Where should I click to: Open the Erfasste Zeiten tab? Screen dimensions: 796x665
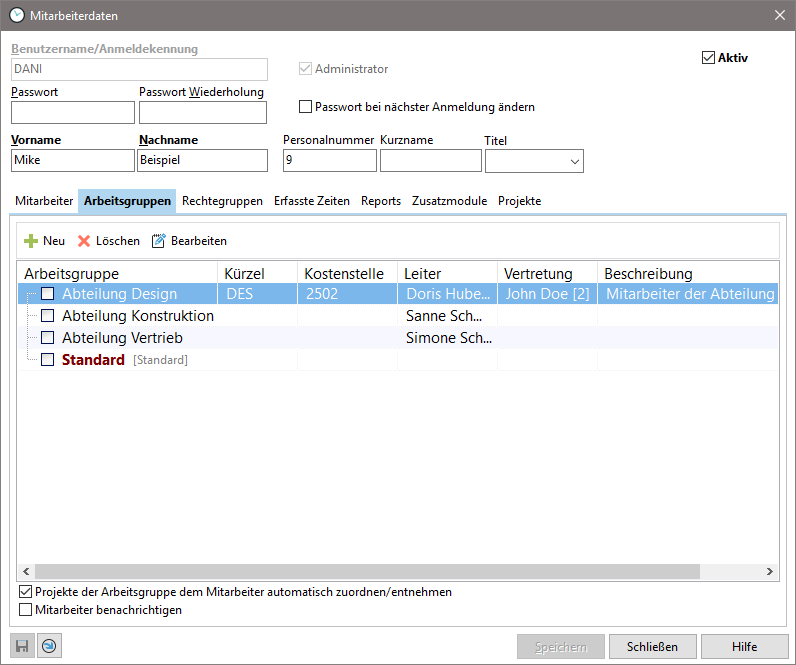point(312,201)
